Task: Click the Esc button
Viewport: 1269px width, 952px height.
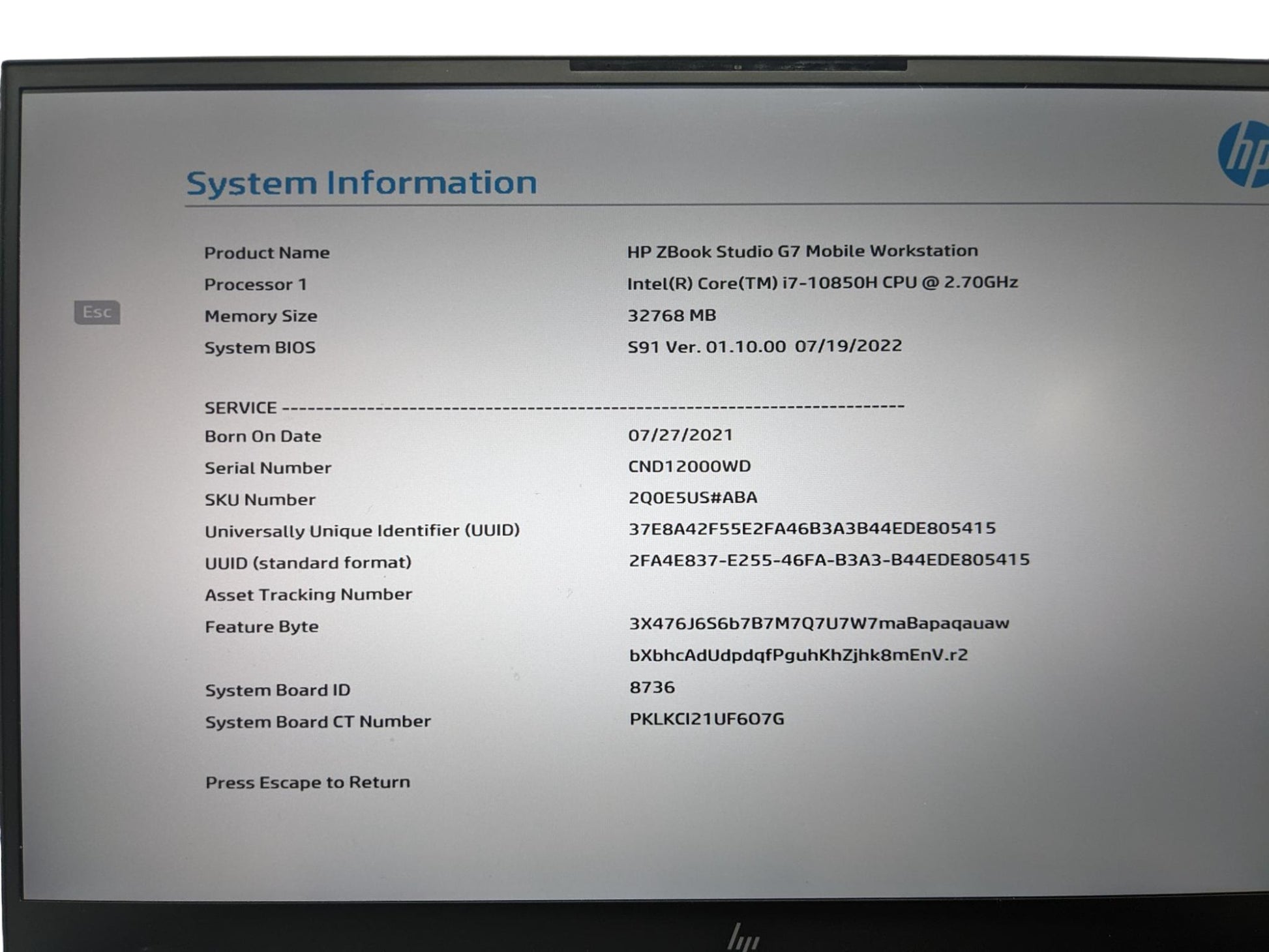Action: coord(97,312)
